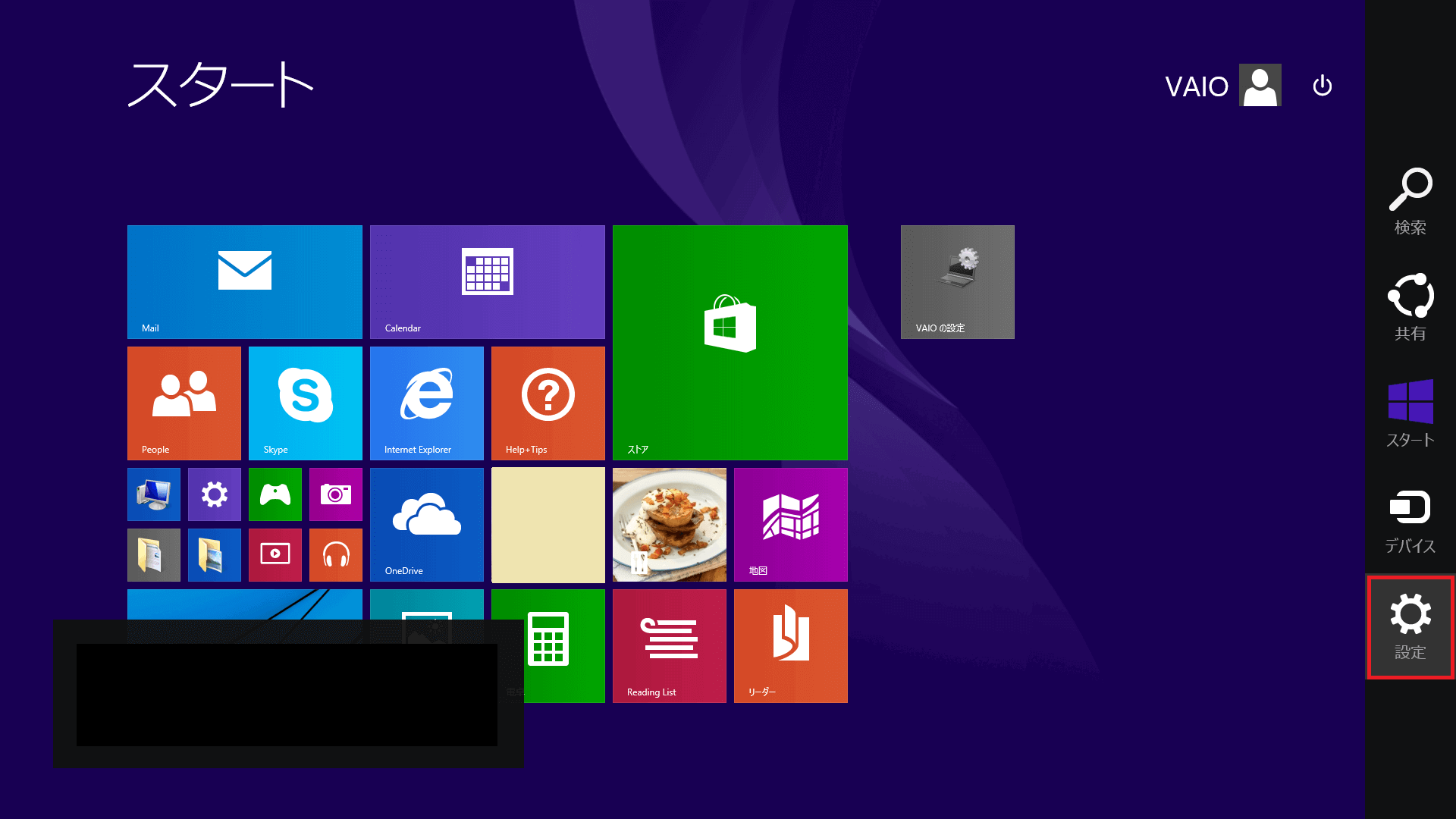Launch the Video player small tile
1456x819 pixels.
click(275, 555)
